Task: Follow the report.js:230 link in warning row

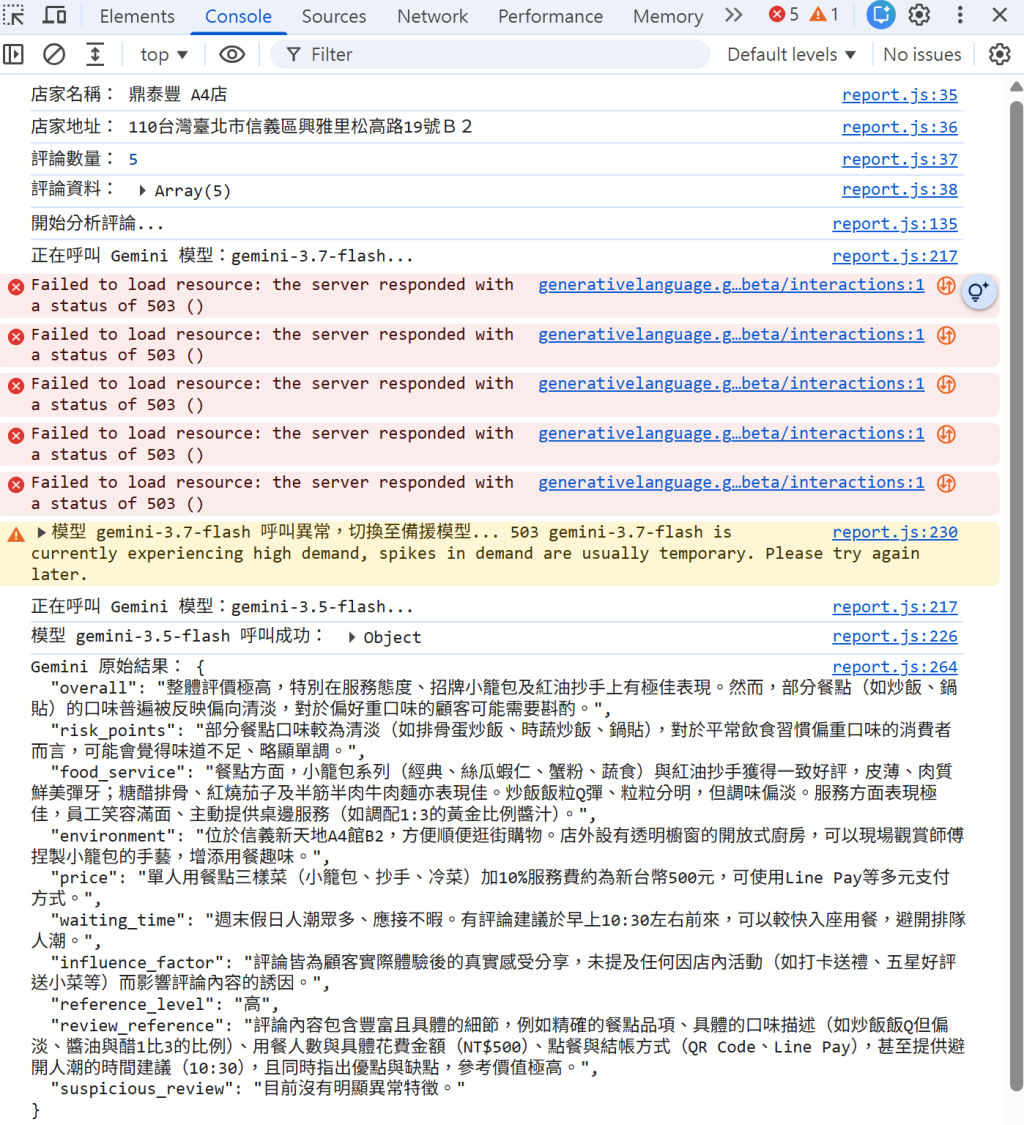Action: coord(894,532)
